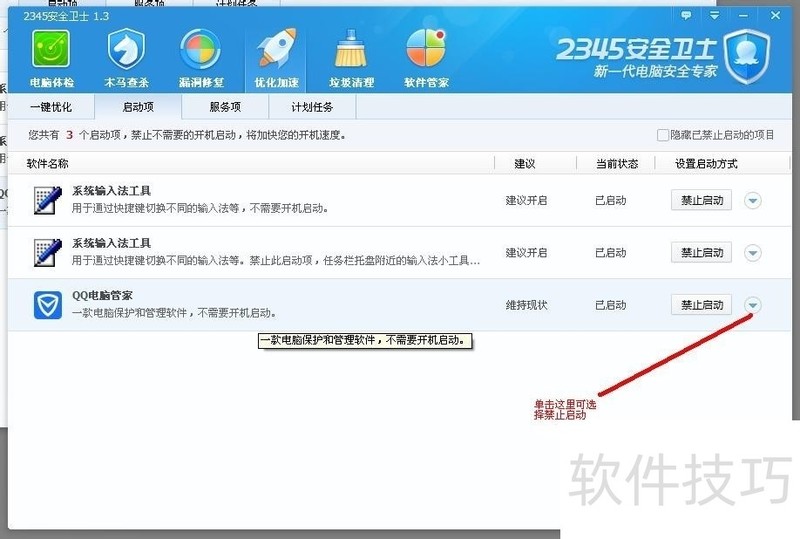Expand startup options for QQ电脑管家
Screen dimensions: 800x539
(x=753, y=305)
